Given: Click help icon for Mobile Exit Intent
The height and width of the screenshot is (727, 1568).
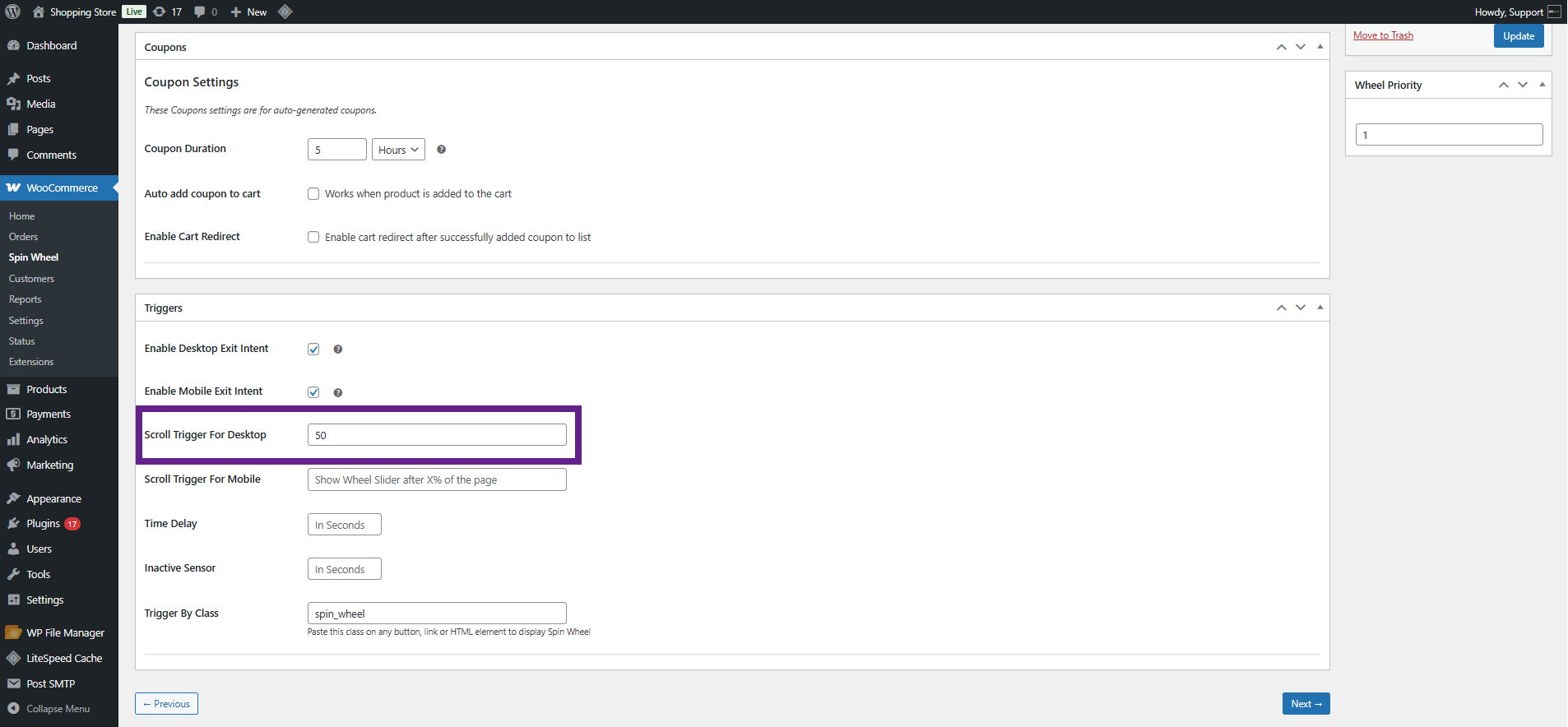Looking at the screenshot, I should coord(337,392).
